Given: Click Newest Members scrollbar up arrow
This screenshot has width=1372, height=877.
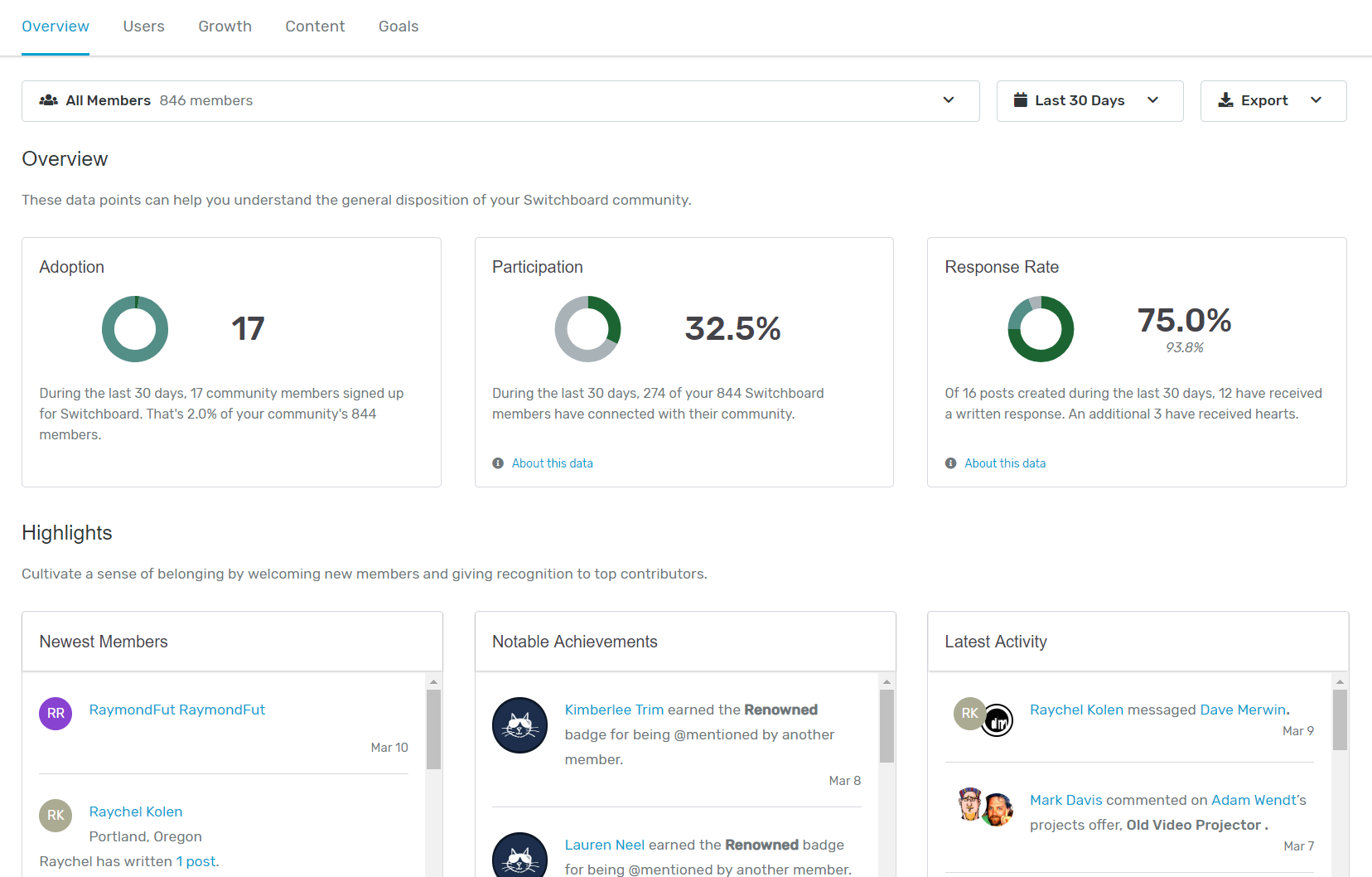Looking at the screenshot, I should point(433,681).
